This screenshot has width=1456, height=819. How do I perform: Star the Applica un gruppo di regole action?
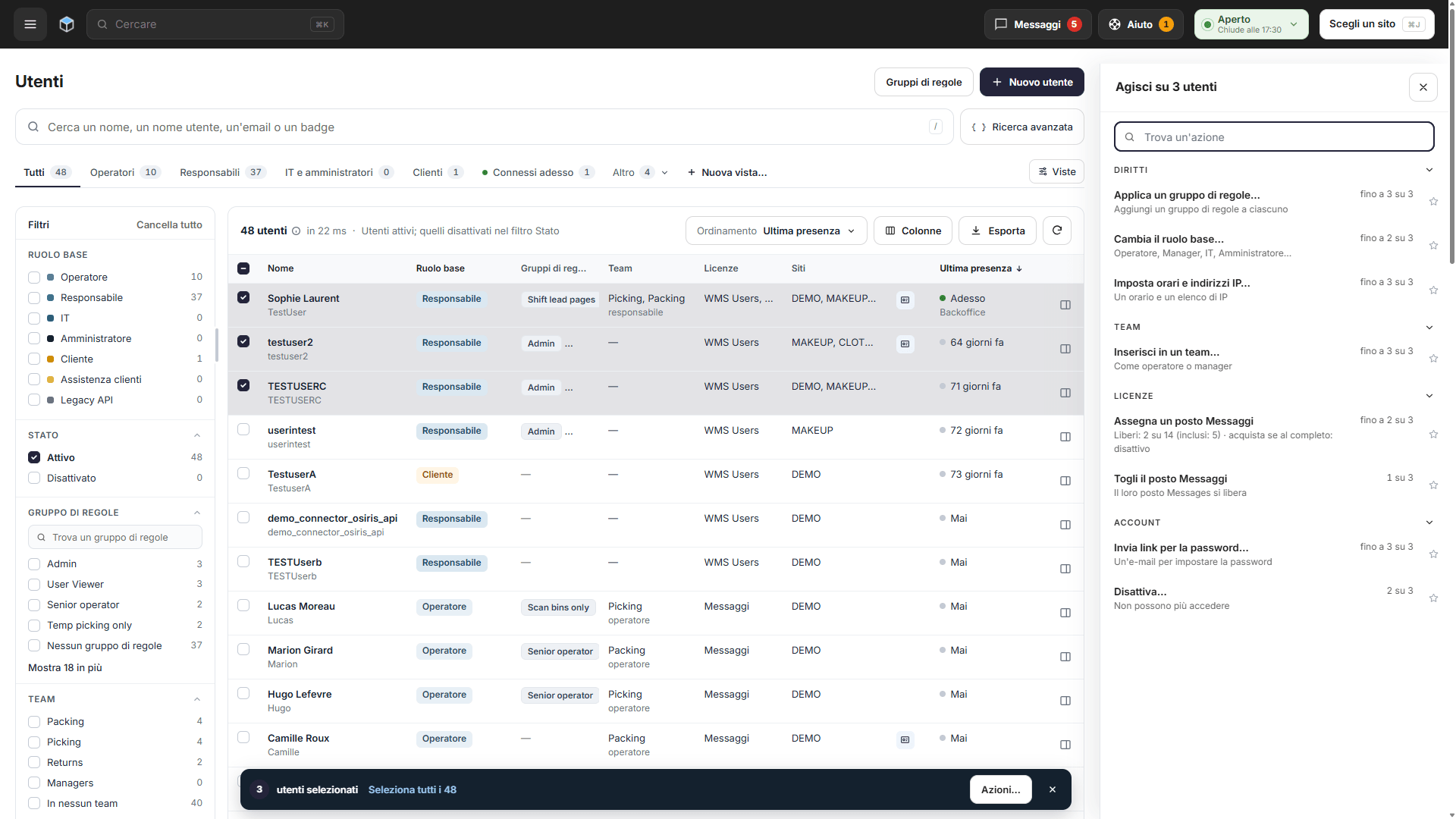click(1433, 202)
